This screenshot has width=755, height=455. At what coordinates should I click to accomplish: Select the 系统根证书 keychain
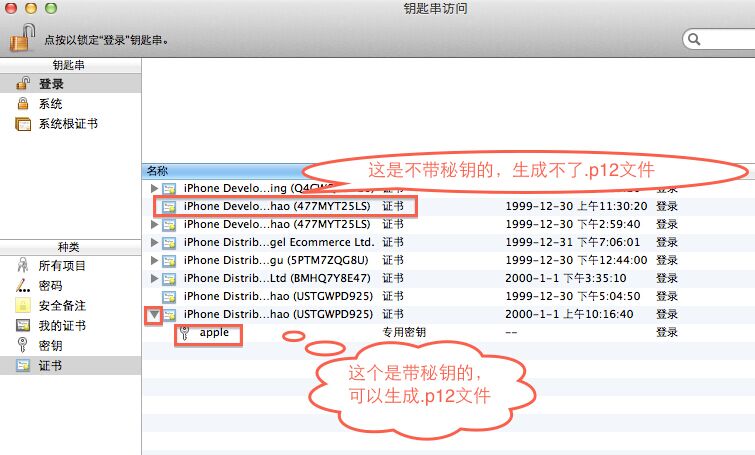(70, 124)
